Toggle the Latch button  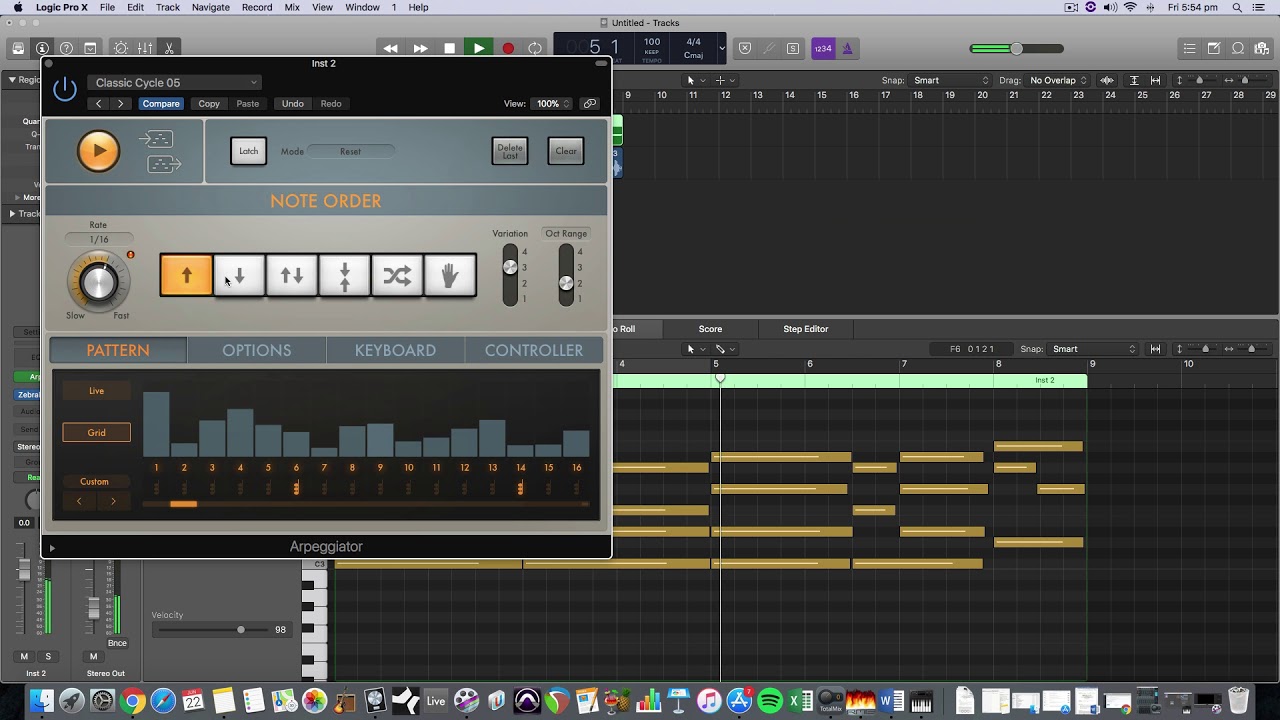248,151
